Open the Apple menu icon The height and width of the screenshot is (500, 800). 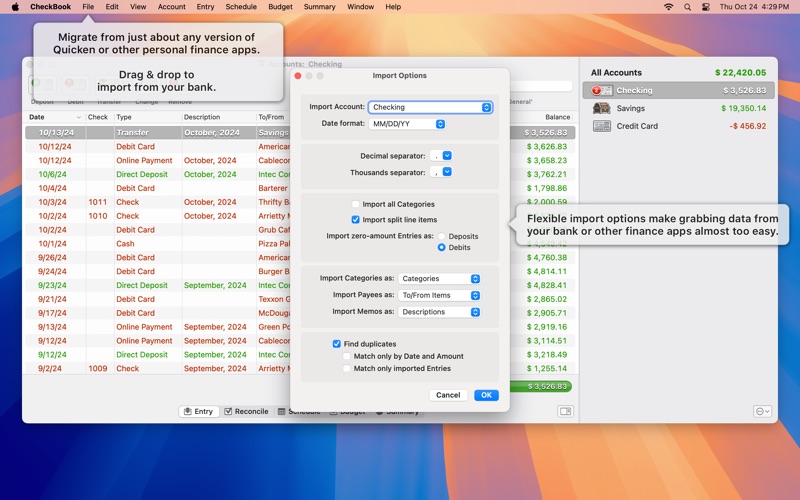15,7
